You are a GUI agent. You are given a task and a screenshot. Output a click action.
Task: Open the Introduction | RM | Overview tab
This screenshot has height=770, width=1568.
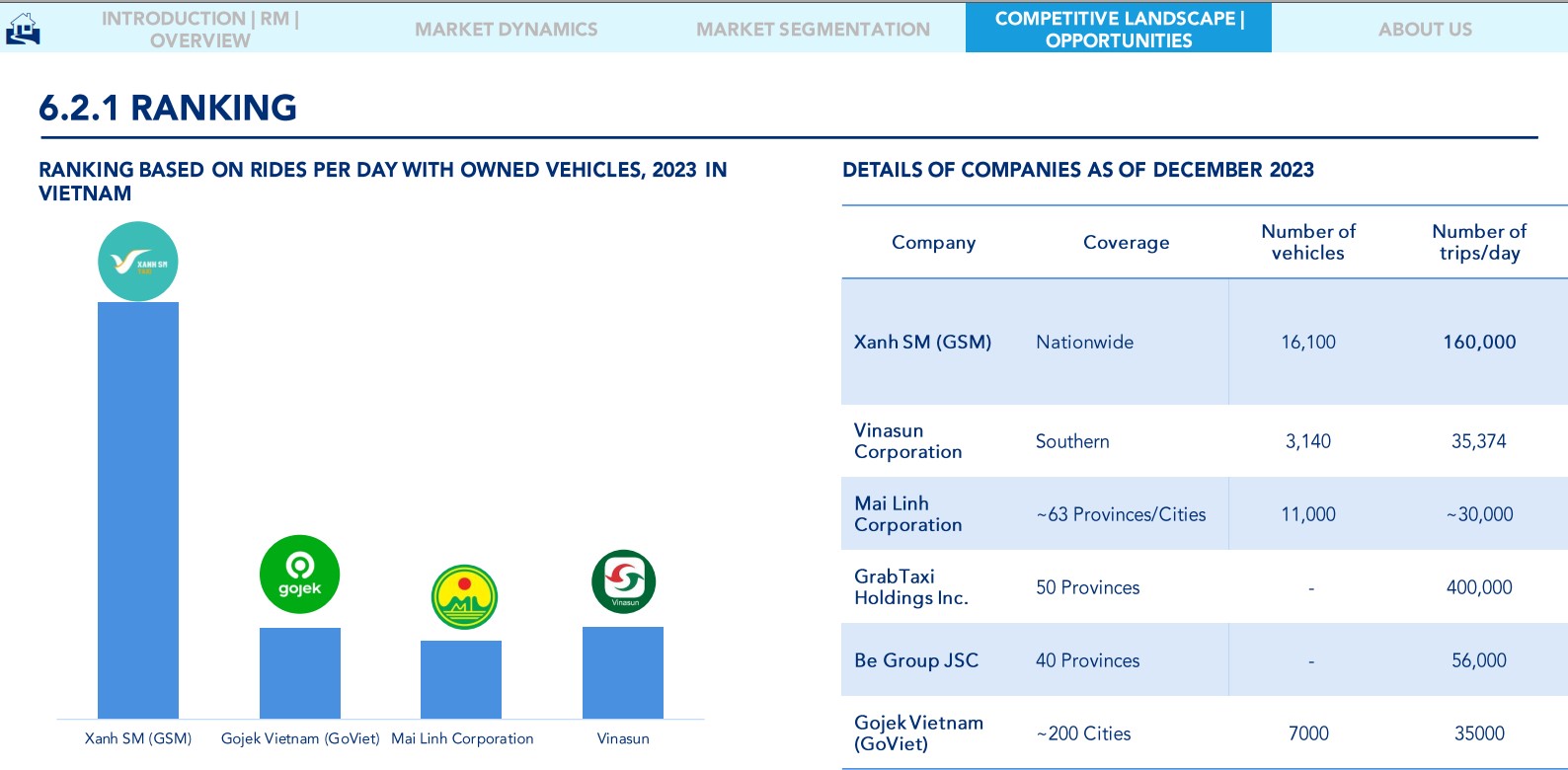(200, 29)
